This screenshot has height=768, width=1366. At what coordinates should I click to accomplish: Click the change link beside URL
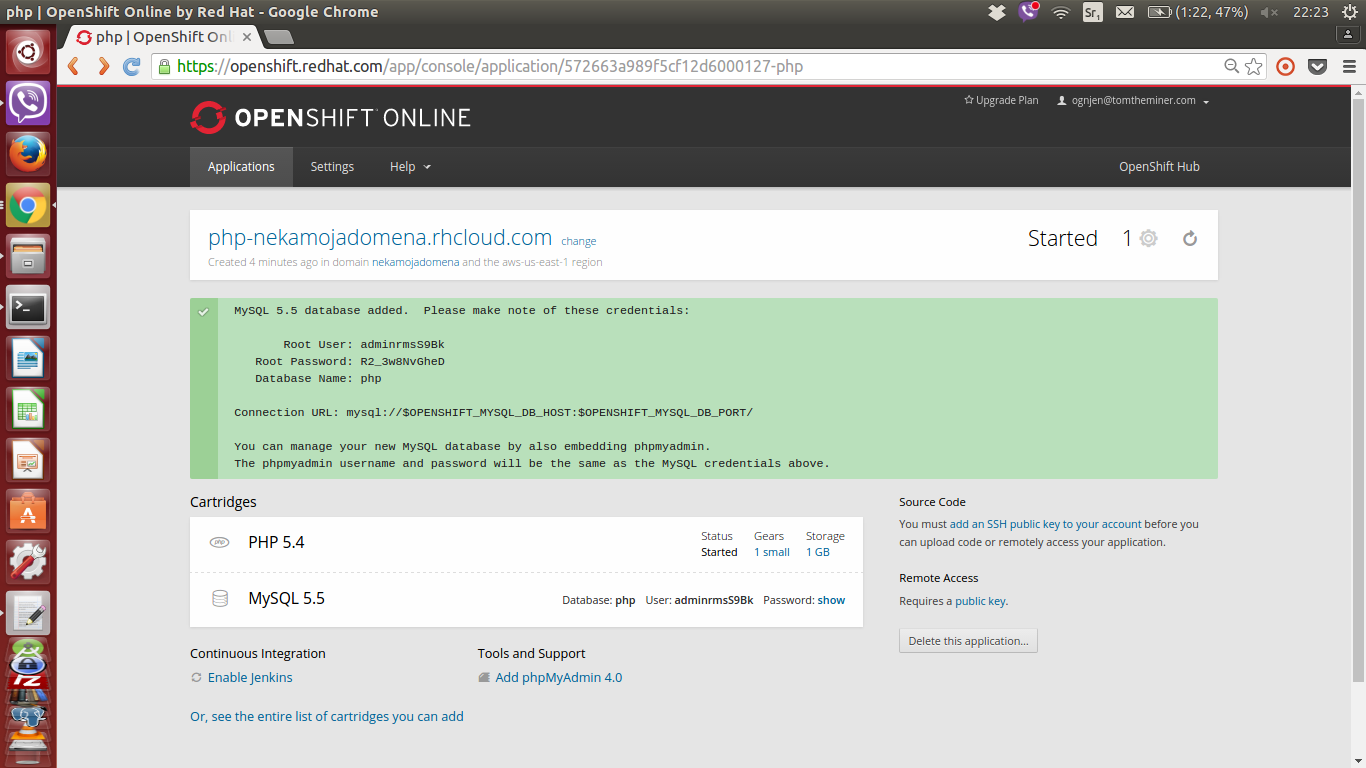point(579,241)
